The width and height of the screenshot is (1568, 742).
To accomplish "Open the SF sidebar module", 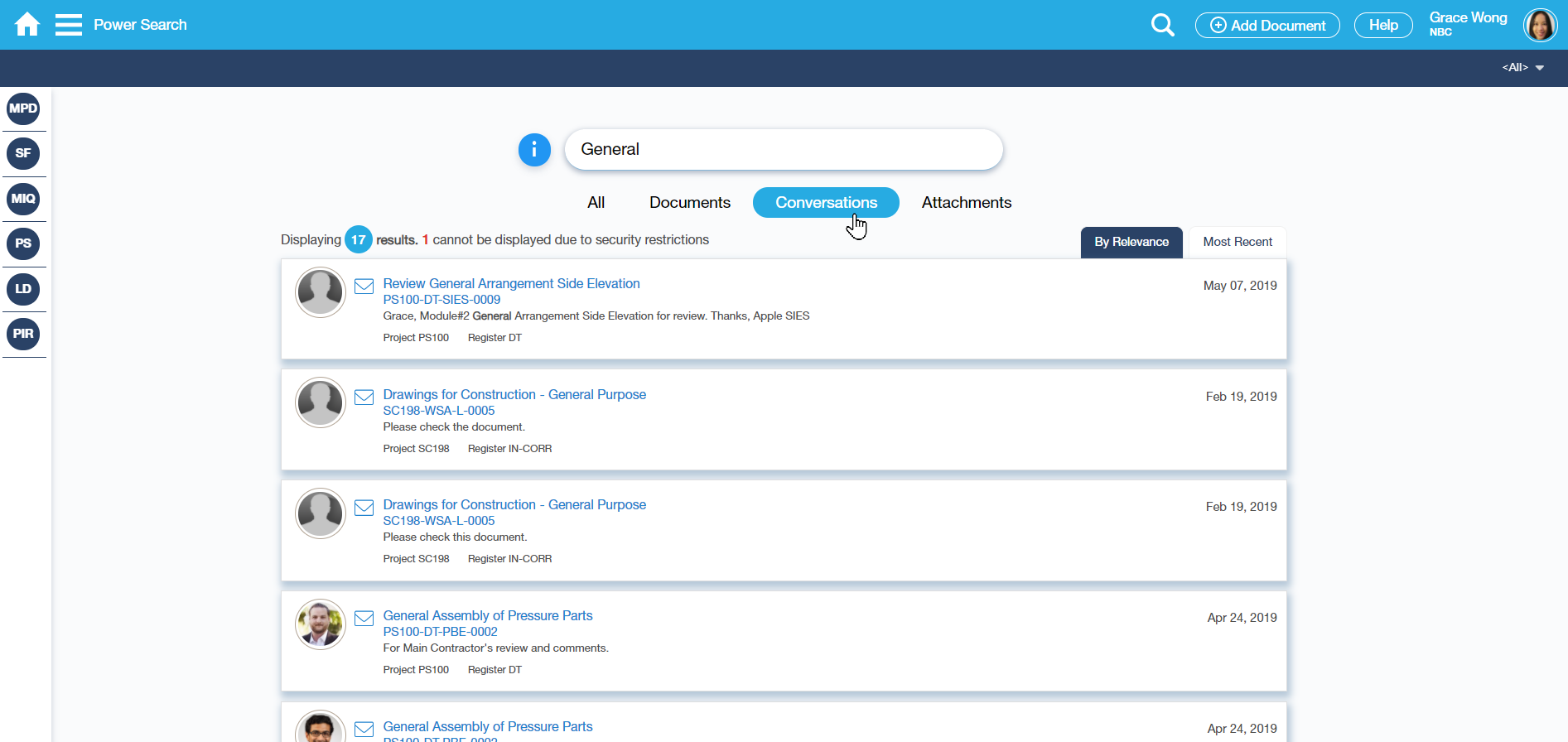I will 23,153.
